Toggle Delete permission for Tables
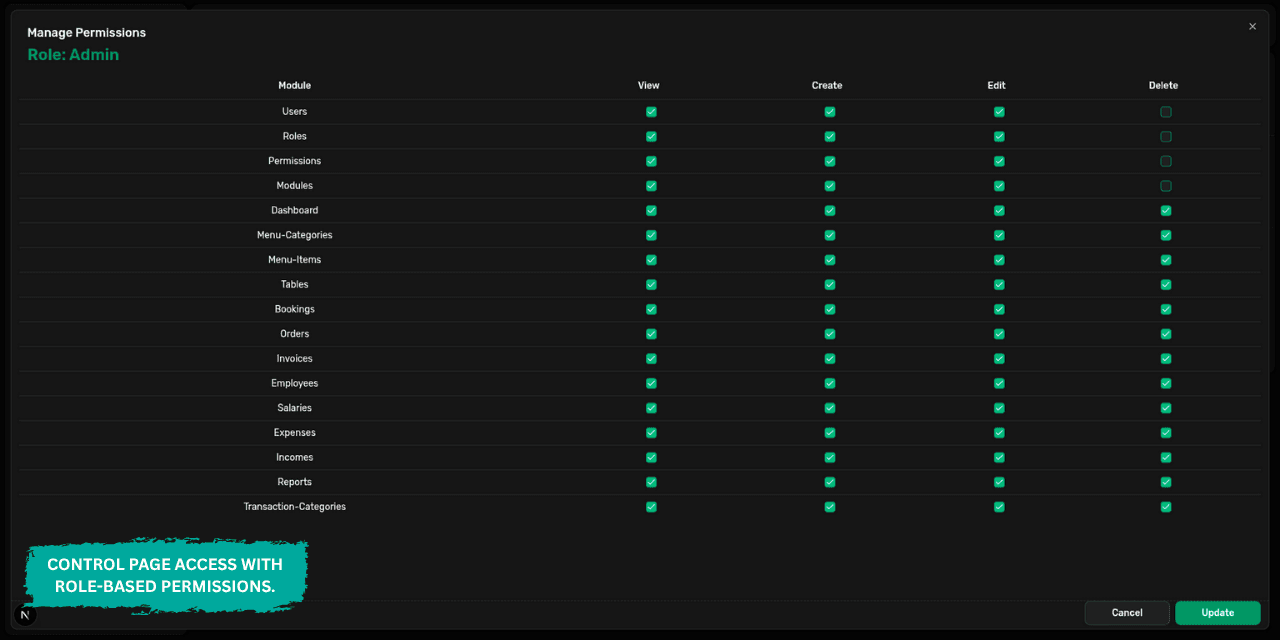This screenshot has width=1280, height=640. (1165, 284)
